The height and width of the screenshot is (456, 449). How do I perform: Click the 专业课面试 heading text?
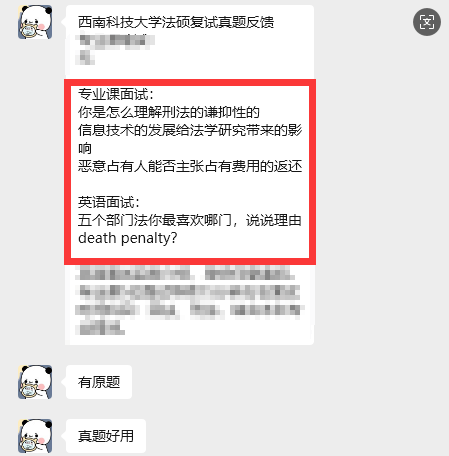click(x=116, y=94)
